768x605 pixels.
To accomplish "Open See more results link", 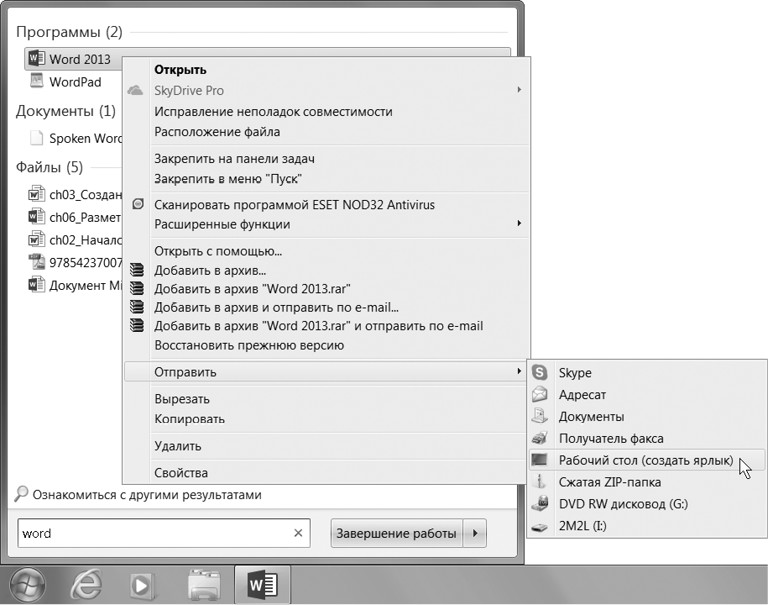I will click(x=146, y=494).
